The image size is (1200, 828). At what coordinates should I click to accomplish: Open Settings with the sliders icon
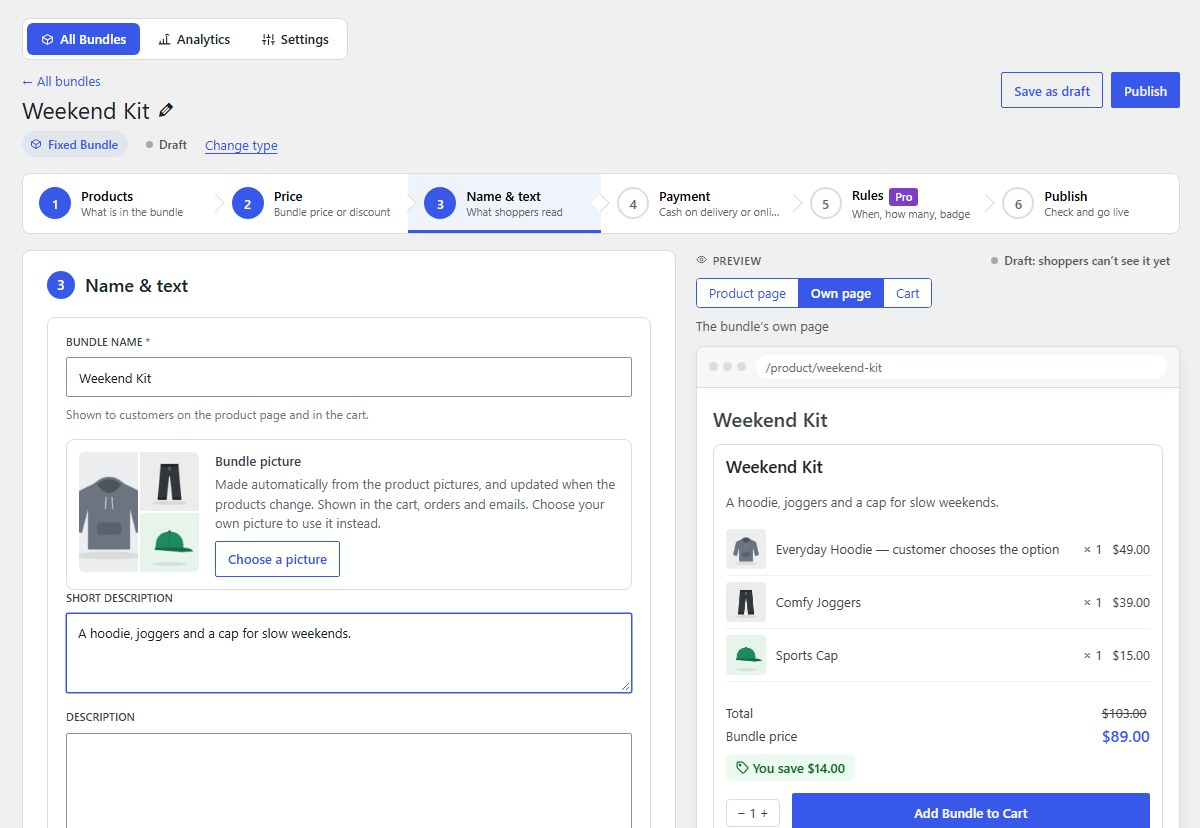[x=295, y=39]
